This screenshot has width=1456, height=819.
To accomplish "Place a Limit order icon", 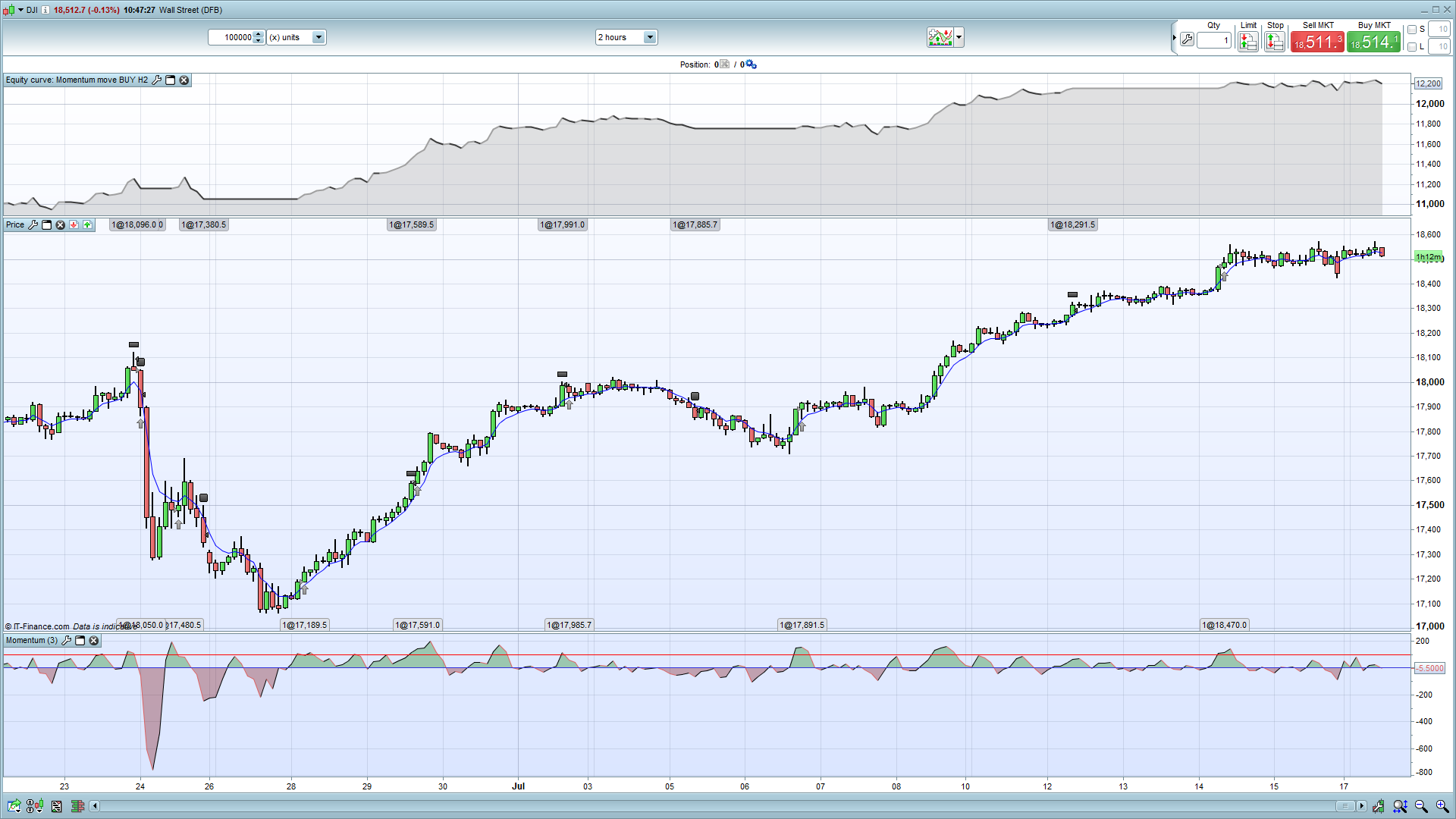I will (1247, 41).
